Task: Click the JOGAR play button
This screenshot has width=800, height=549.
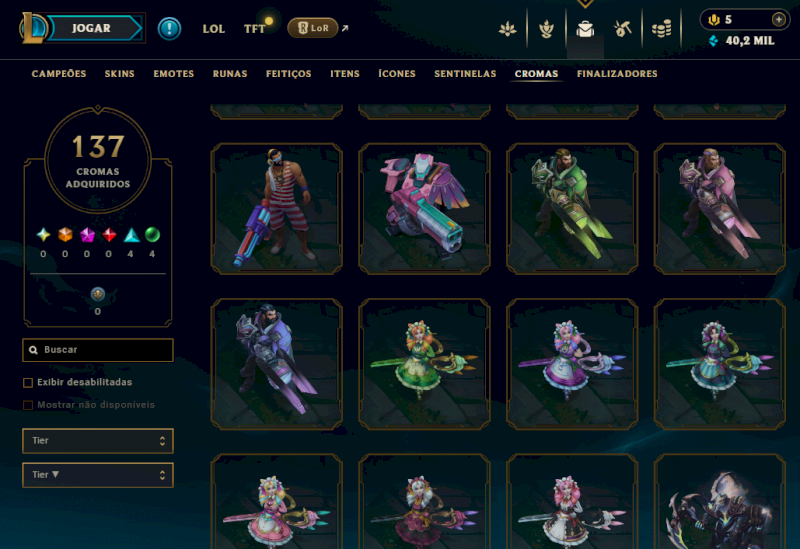Action: pyautogui.click(x=92, y=28)
